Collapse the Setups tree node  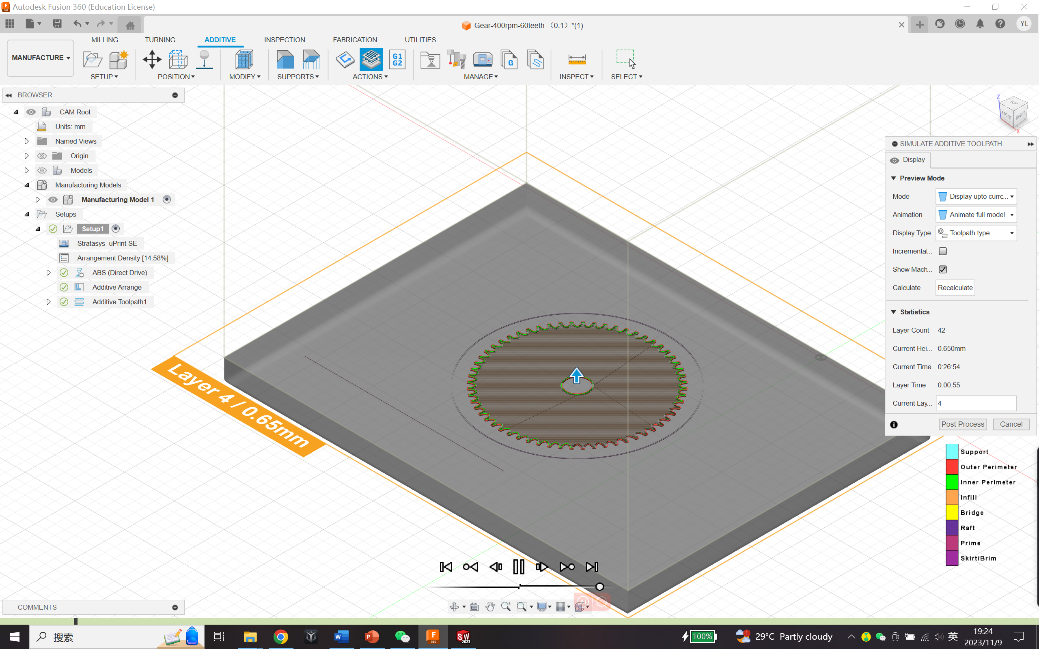tap(27, 214)
